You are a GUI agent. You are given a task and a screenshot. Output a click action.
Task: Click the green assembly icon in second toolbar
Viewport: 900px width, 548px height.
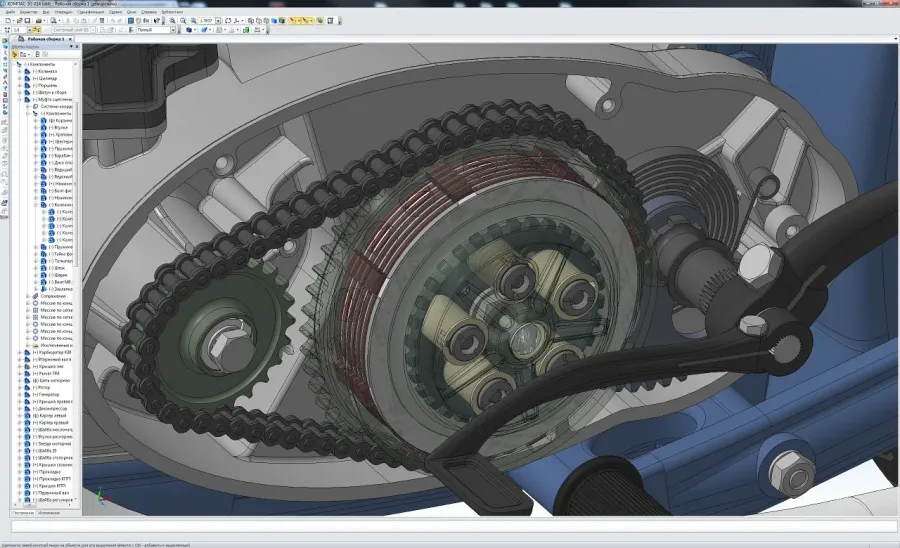pos(246,30)
